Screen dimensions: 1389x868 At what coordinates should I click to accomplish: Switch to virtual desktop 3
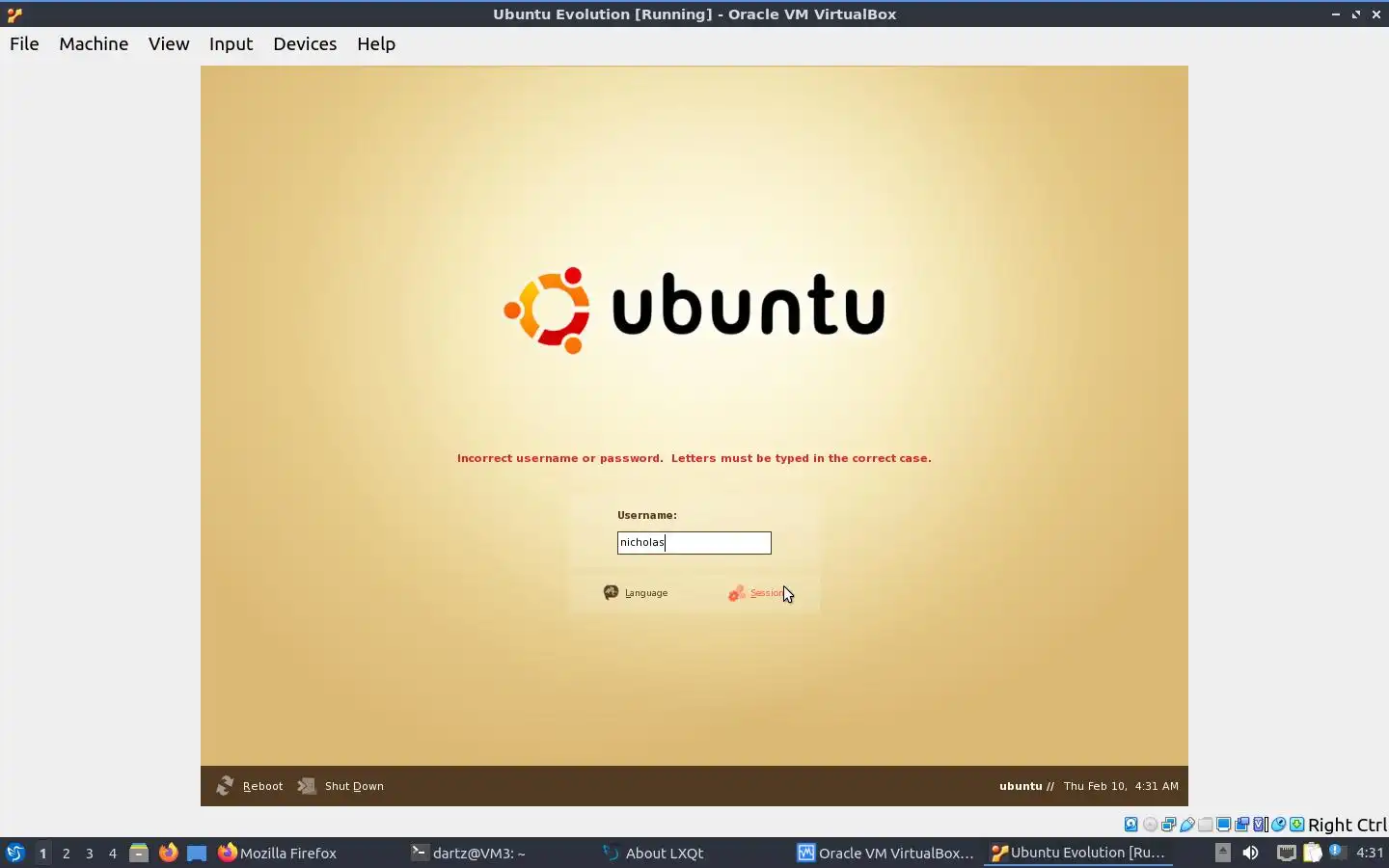[x=90, y=853]
